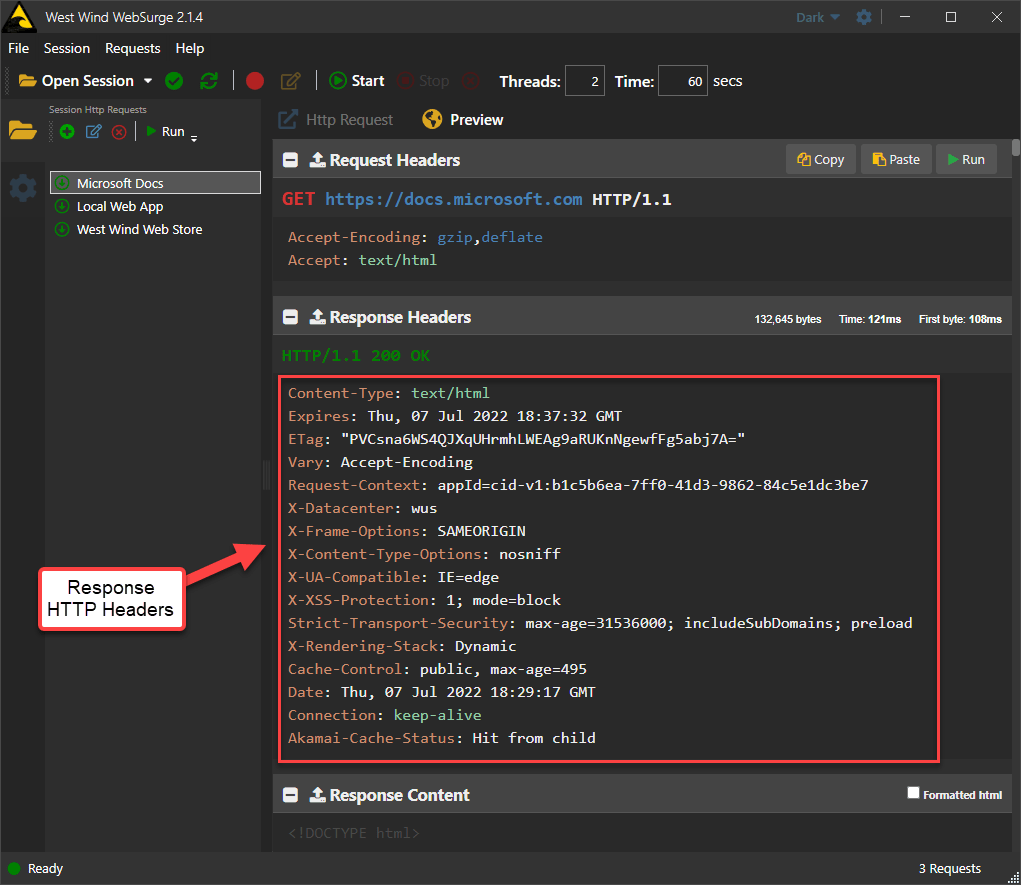1021x885 pixels.
Task: Copy the request headers using the Copy button
Action: pyautogui.click(x=820, y=159)
